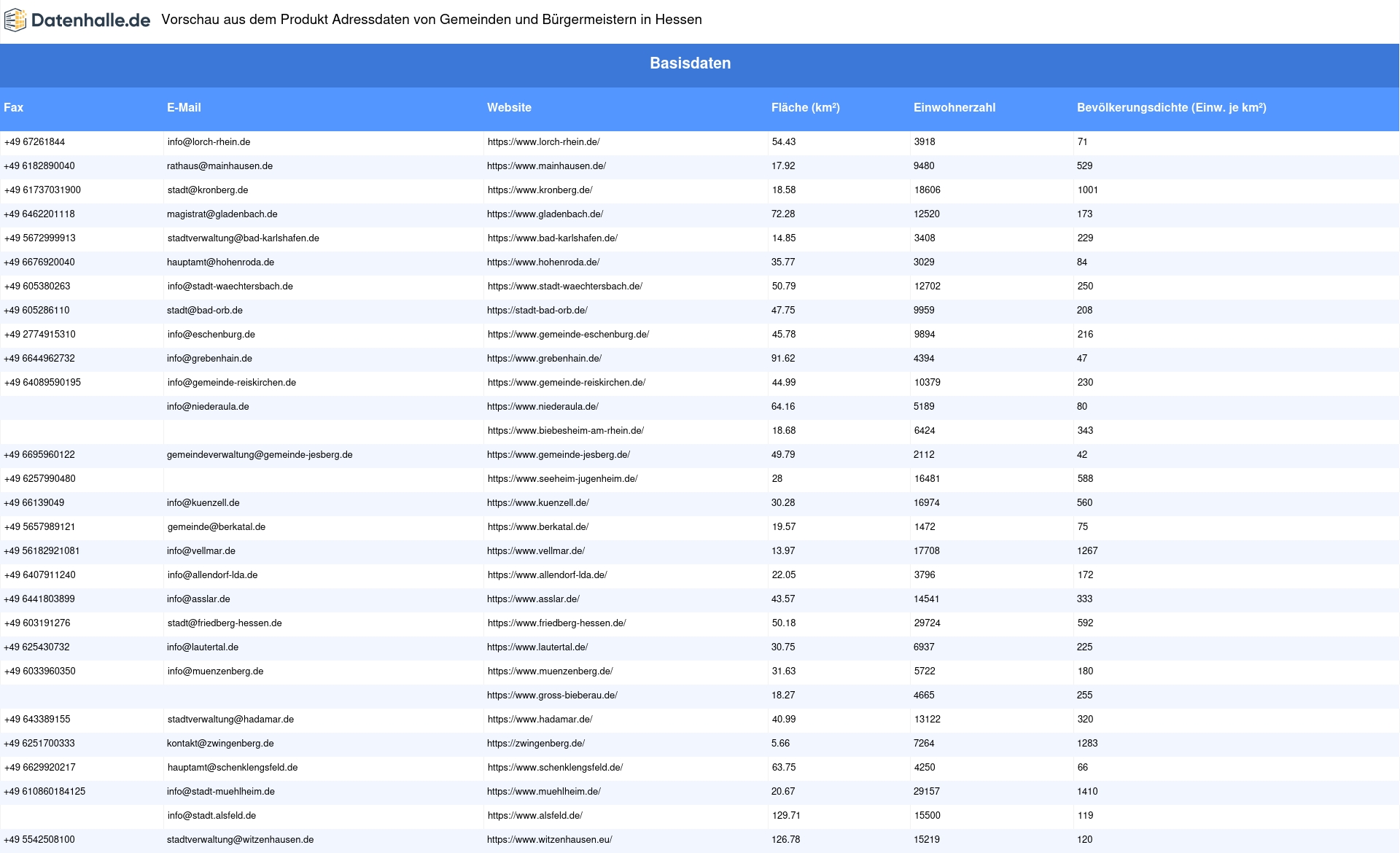Select email stadtverwaltung@bad-karlshafen.de
The height and width of the screenshot is (853, 1400).
244,238
